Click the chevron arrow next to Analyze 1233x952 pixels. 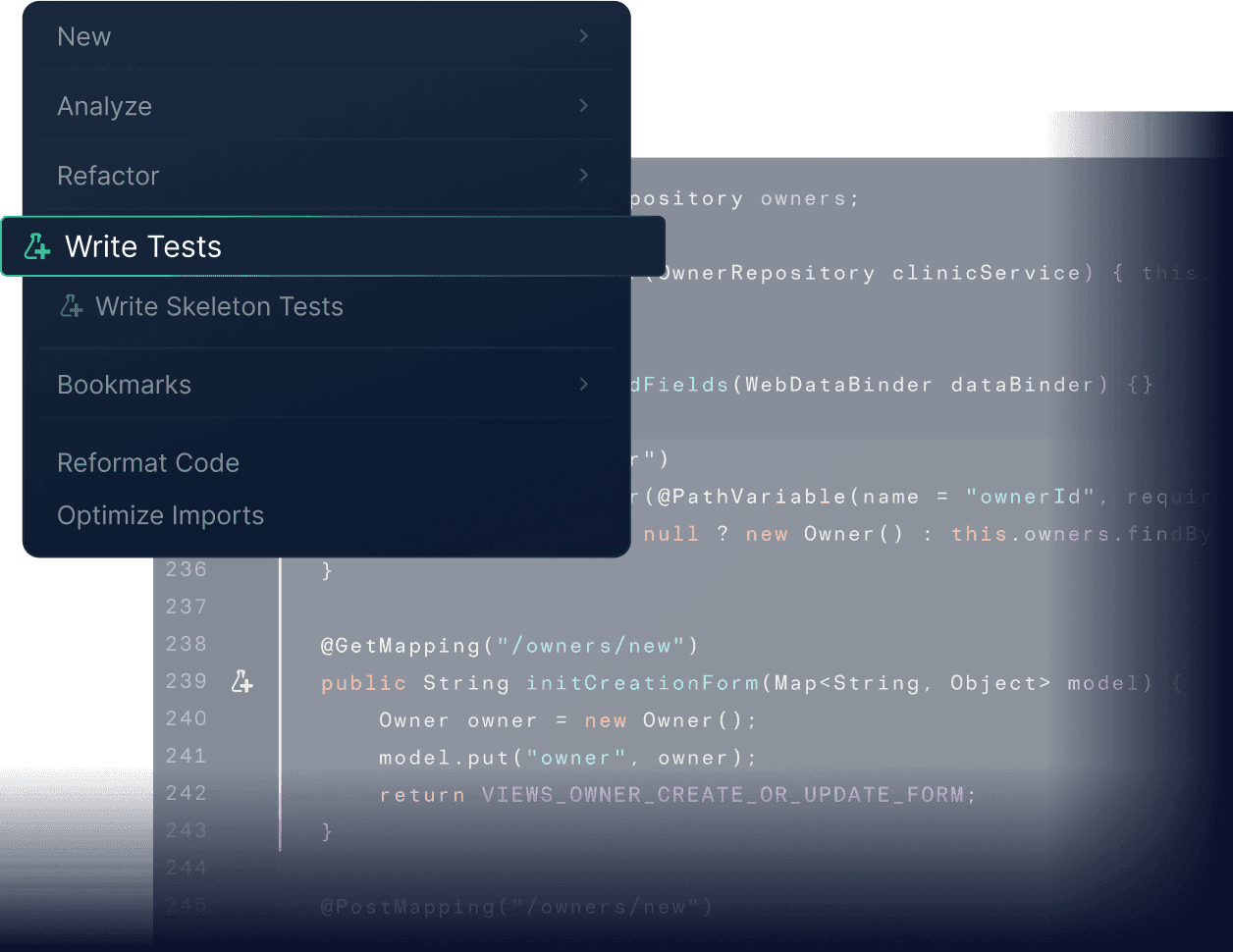click(582, 105)
